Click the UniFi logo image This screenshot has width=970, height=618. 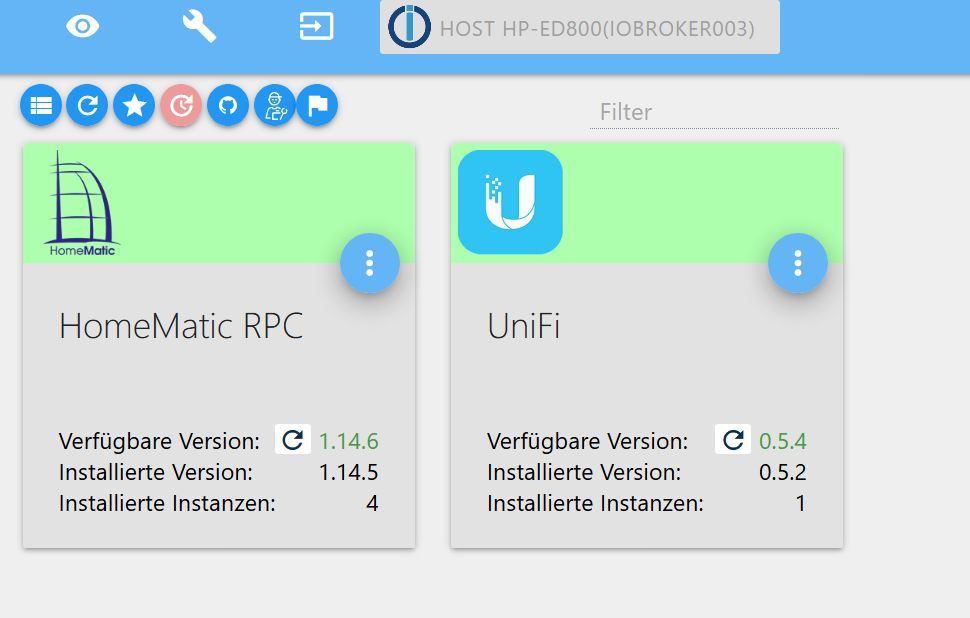point(510,202)
